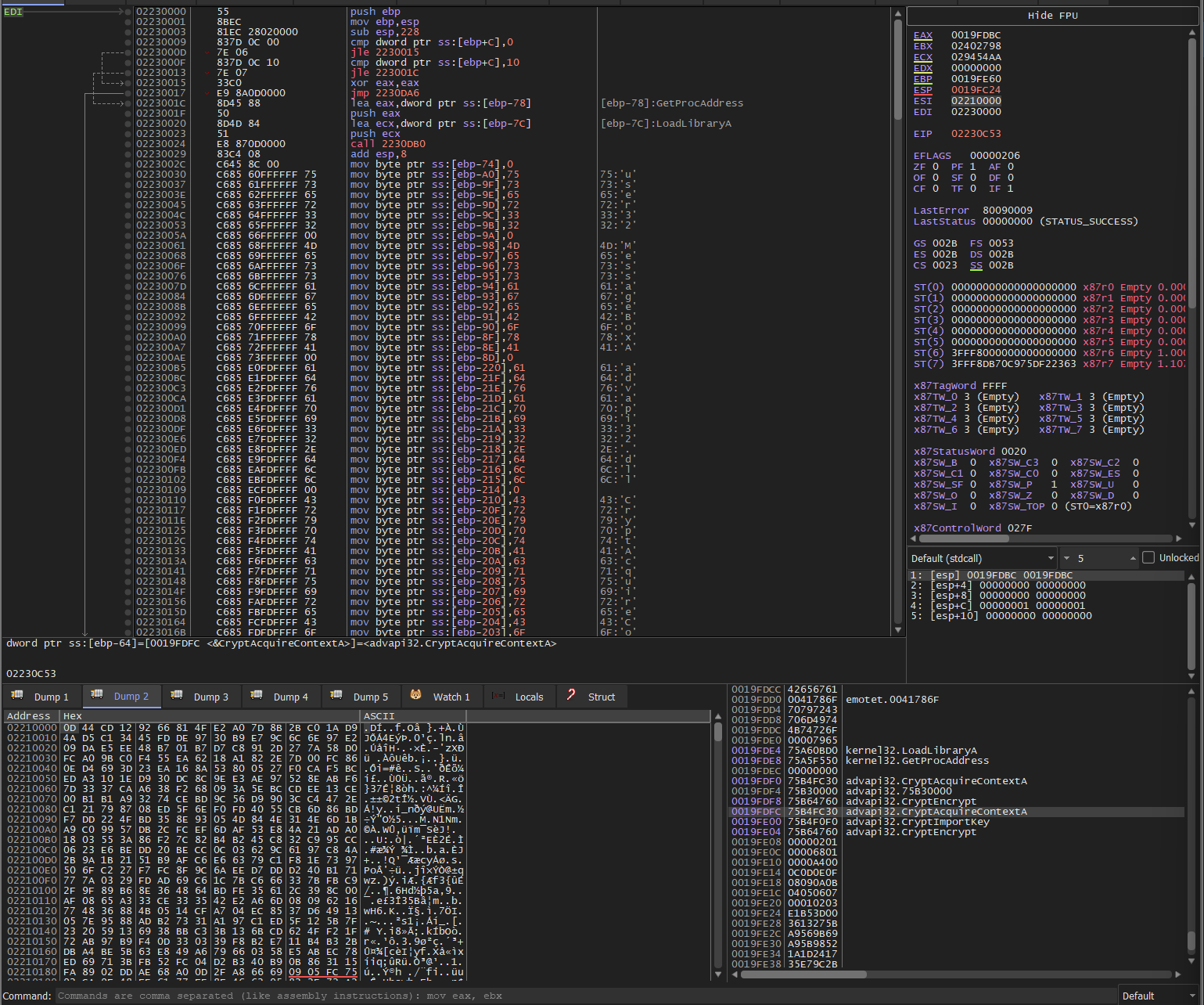This screenshot has width=1204, height=1005.
Task: Open the Default dropdown beside command bar
Action: pos(1159,996)
